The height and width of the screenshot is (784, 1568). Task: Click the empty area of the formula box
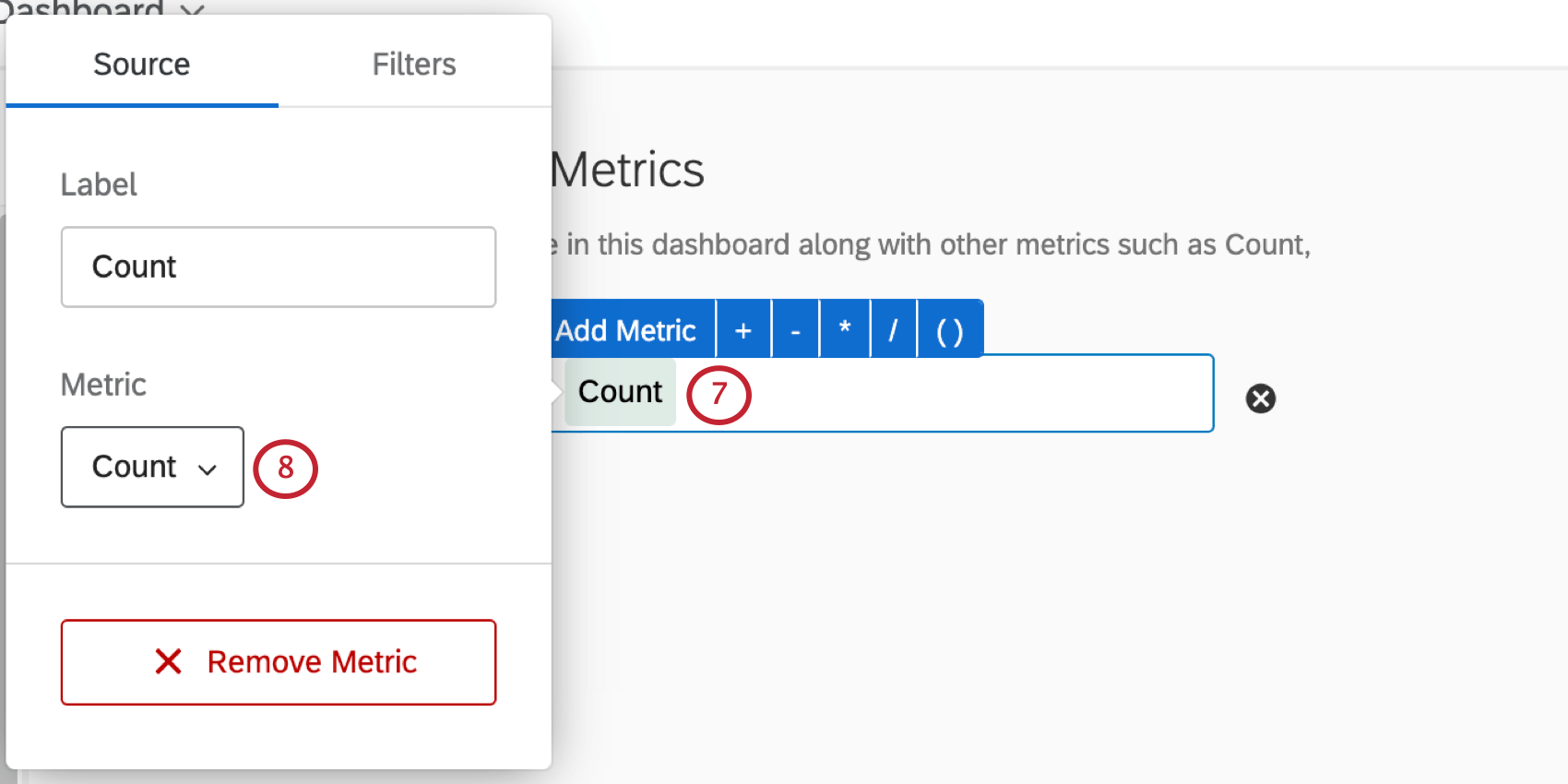click(978, 393)
